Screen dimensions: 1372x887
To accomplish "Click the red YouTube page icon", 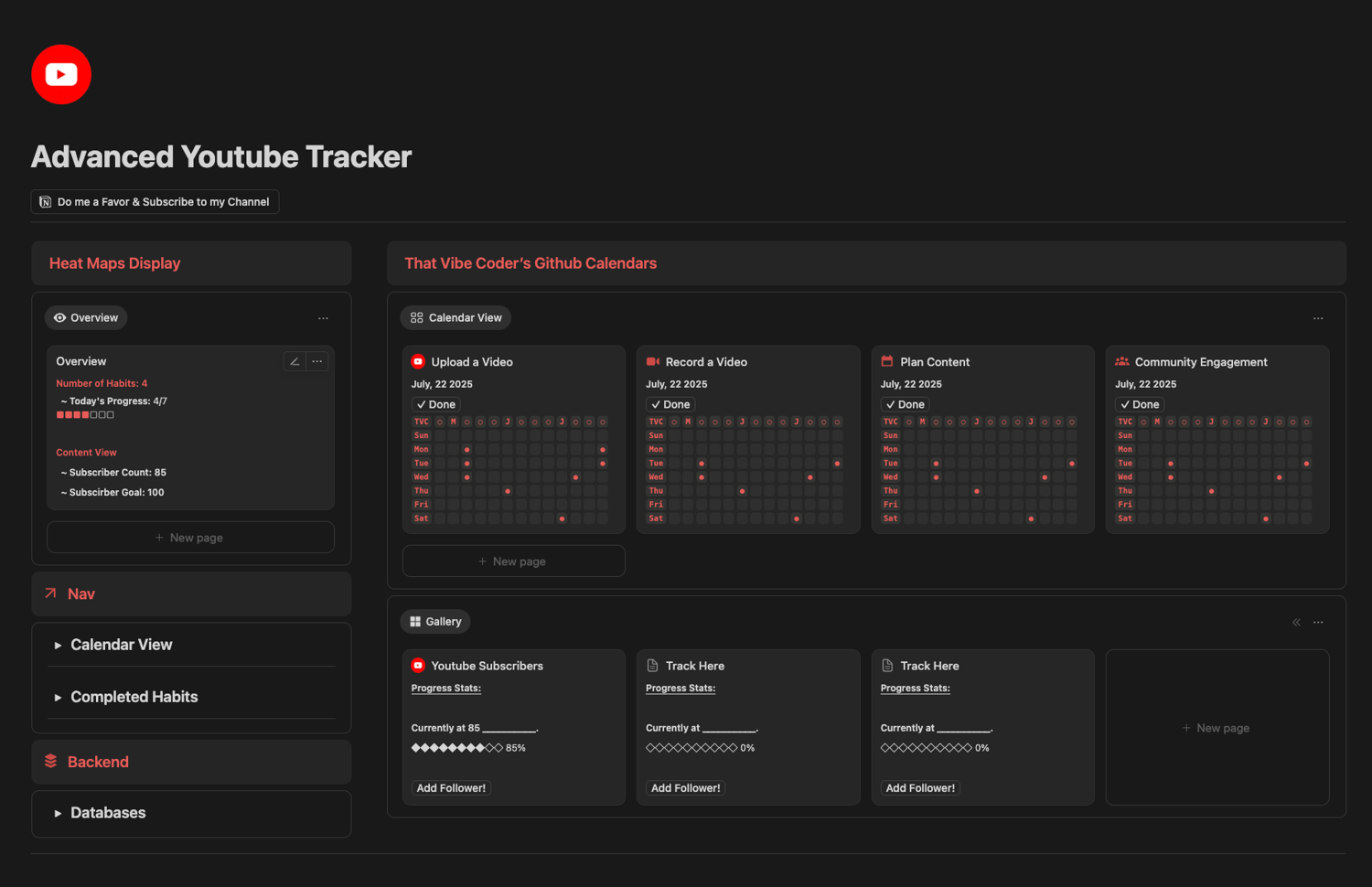I will point(61,74).
